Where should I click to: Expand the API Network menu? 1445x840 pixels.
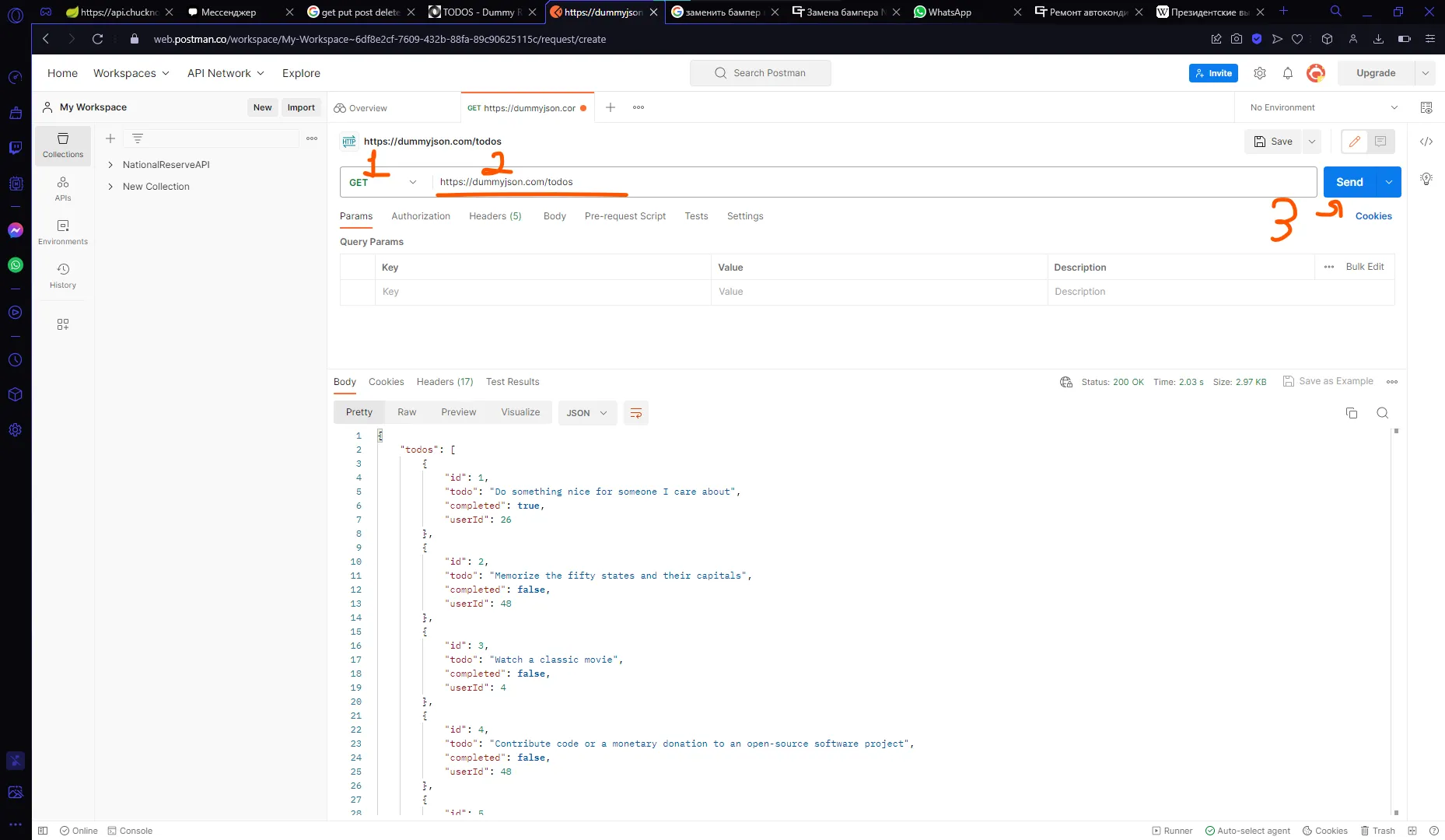tap(226, 73)
